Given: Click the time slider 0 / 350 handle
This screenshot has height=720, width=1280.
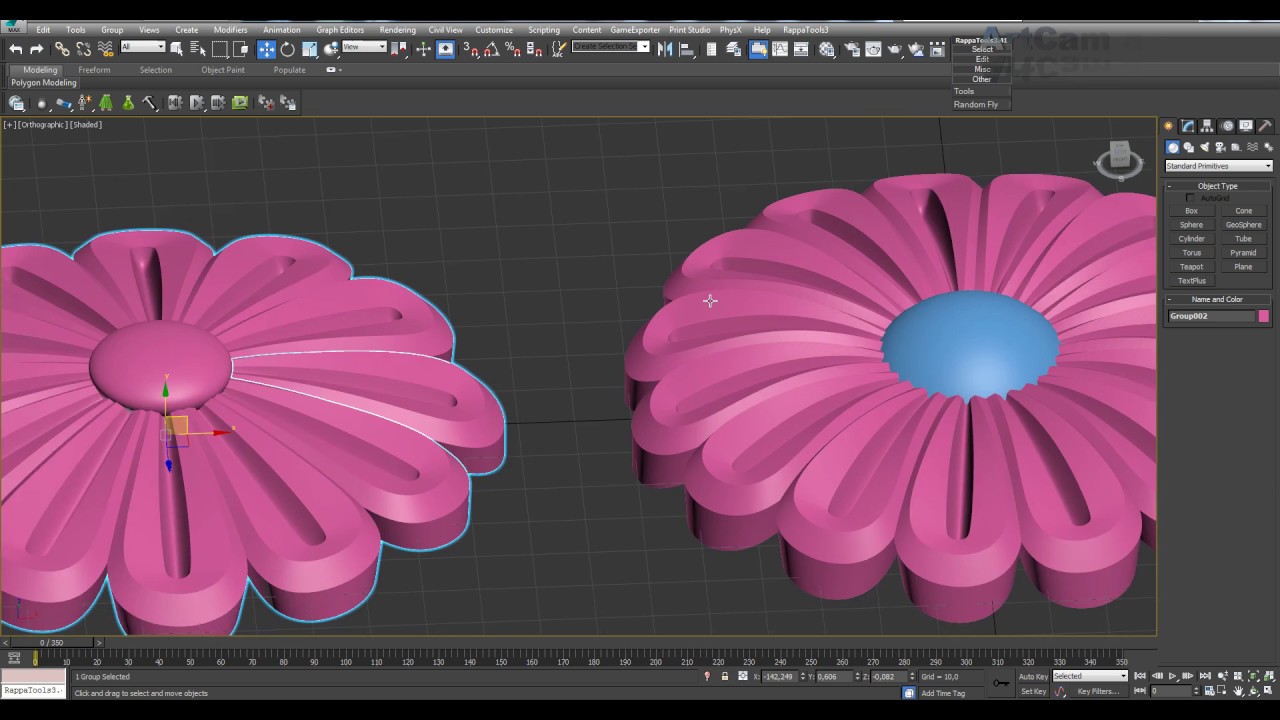Looking at the screenshot, I should tap(50, 642).
